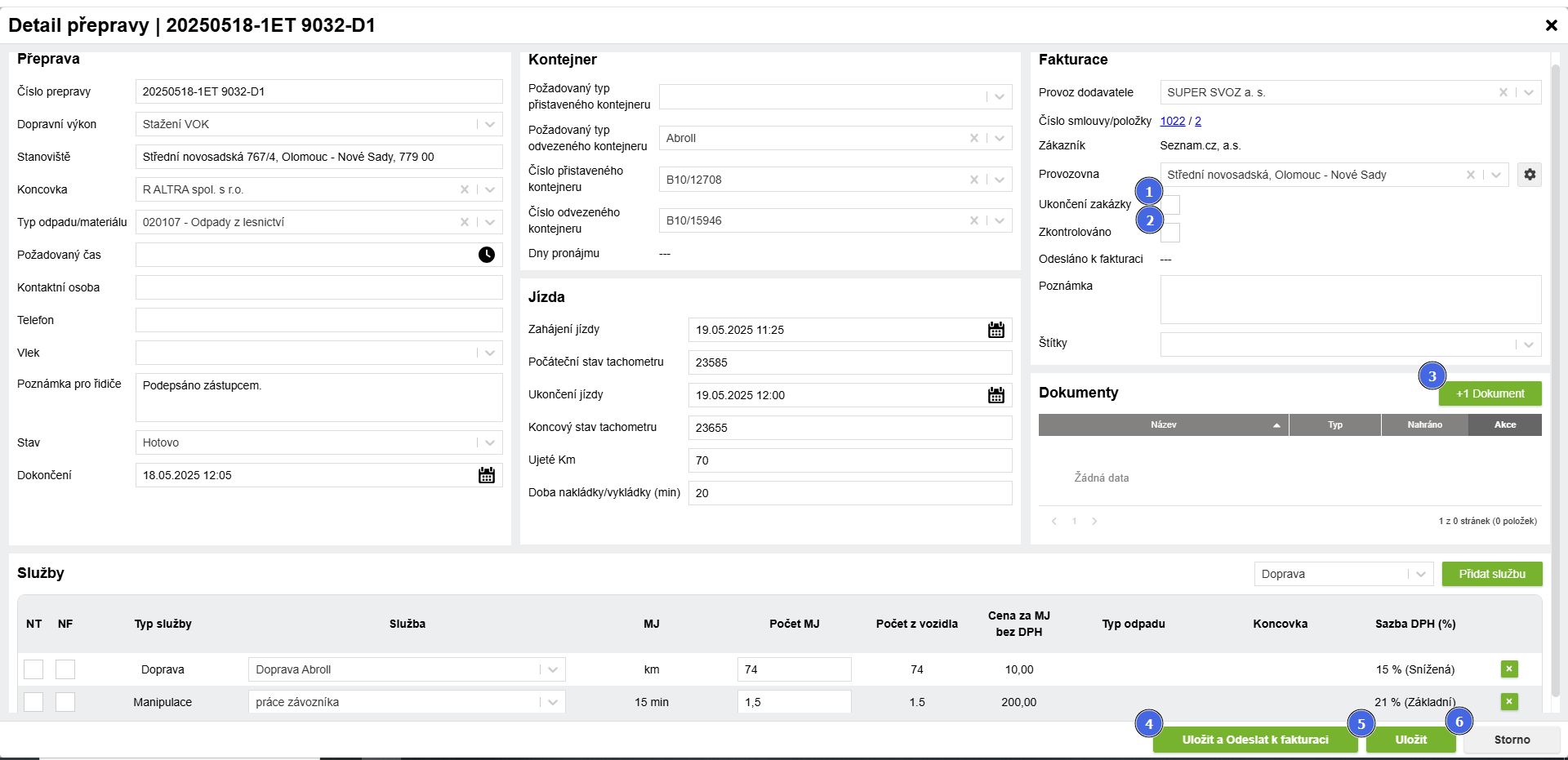Viewport: 1568px width, 760px height.
Task: Clear the SUPER SVOZ supplier selection
Action: coord(1503,92)
